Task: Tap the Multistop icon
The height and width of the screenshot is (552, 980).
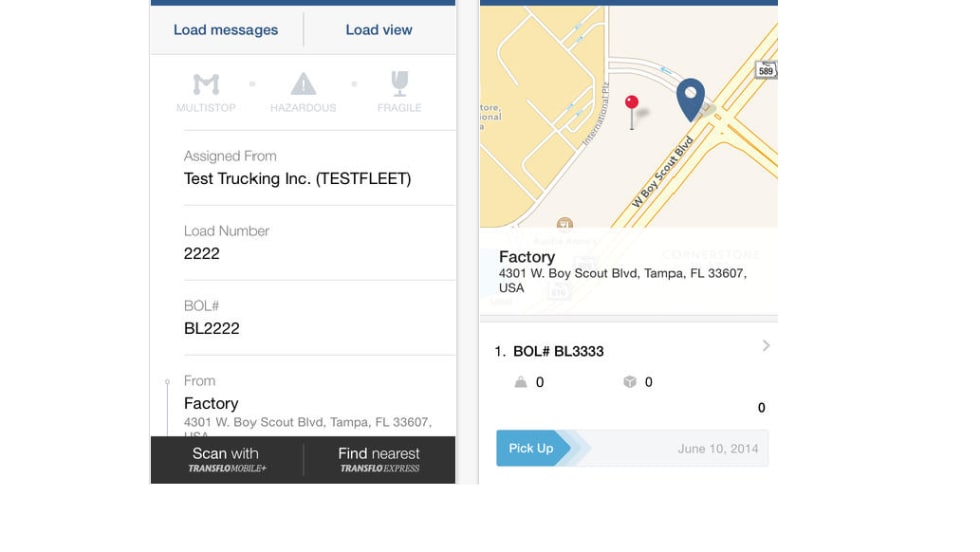Action: click(206, 85)
